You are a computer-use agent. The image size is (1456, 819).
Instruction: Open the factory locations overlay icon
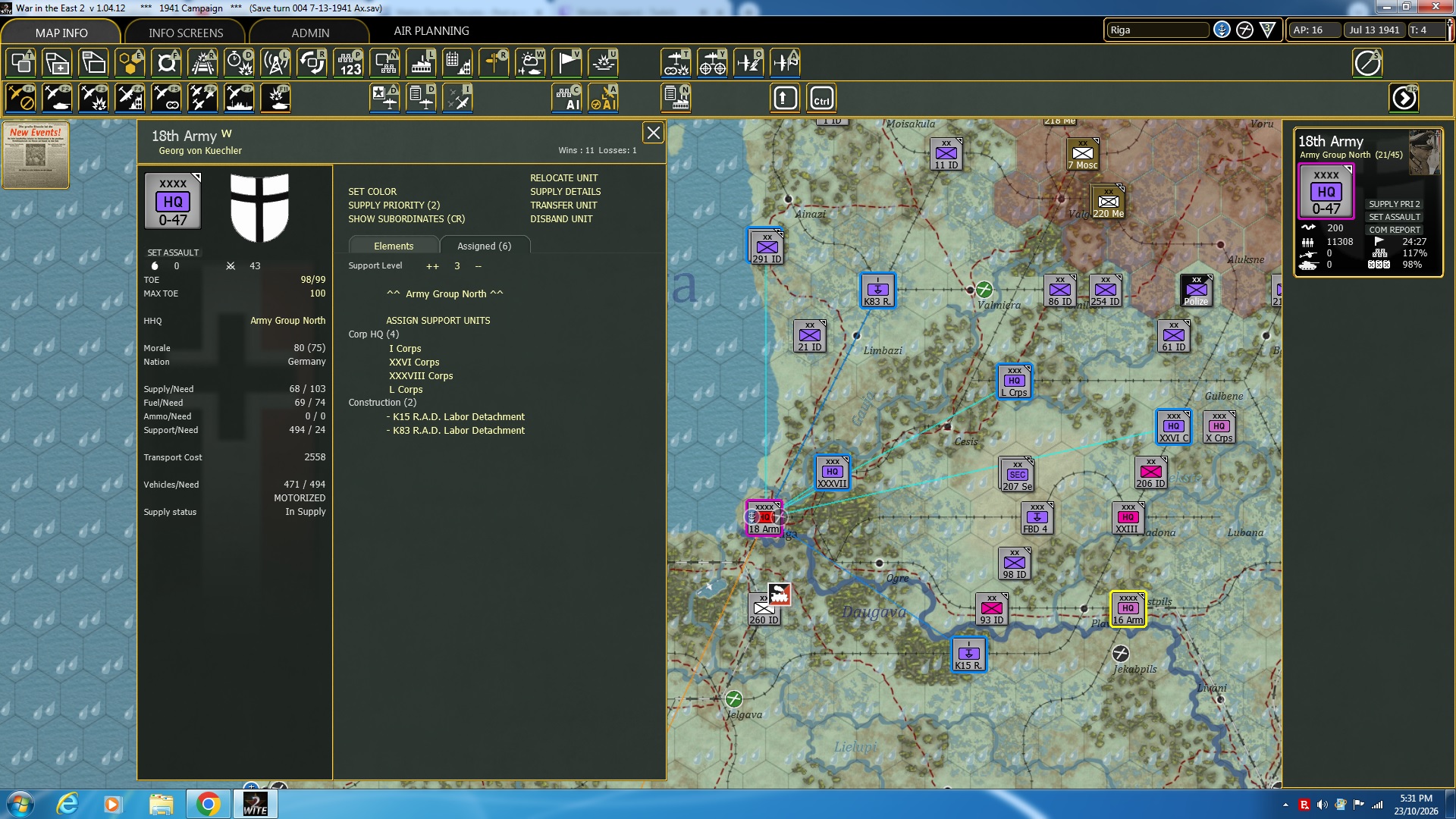tap(422, 63)
